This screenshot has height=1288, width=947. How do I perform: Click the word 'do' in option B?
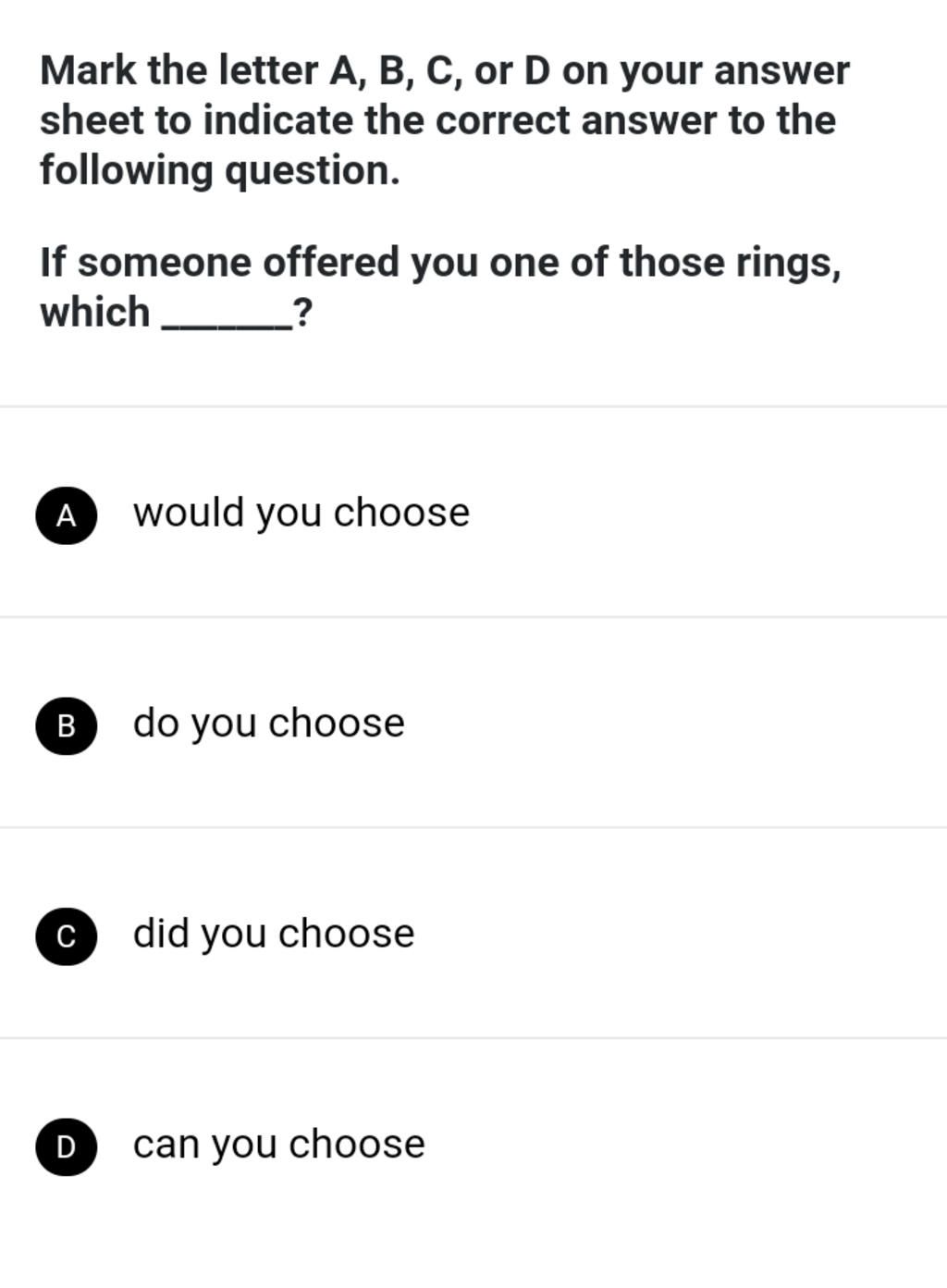pyautogui.click(x=155, y=723)
